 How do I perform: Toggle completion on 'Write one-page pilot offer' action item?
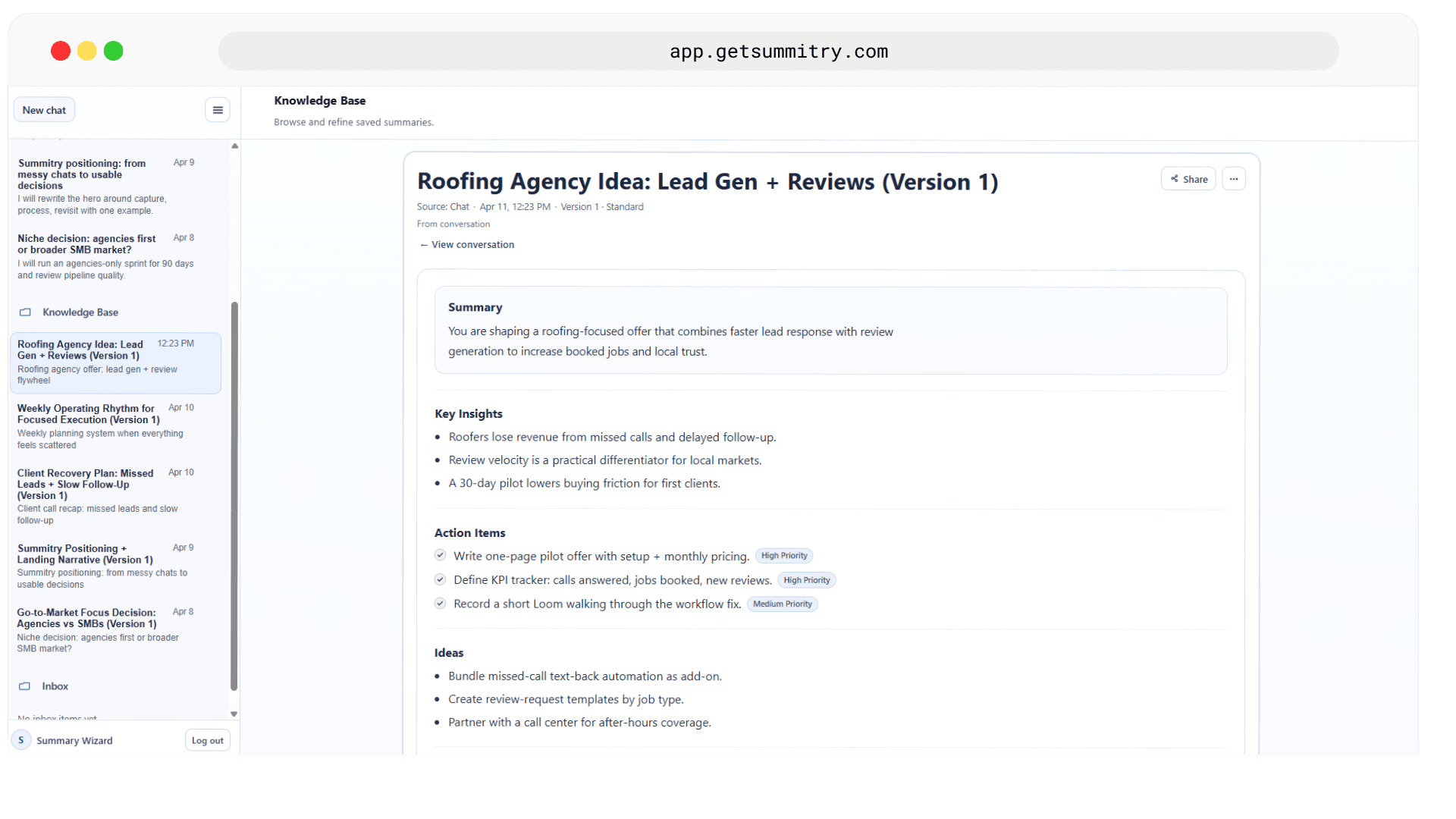pyautogui.click(x=440, y=554)
